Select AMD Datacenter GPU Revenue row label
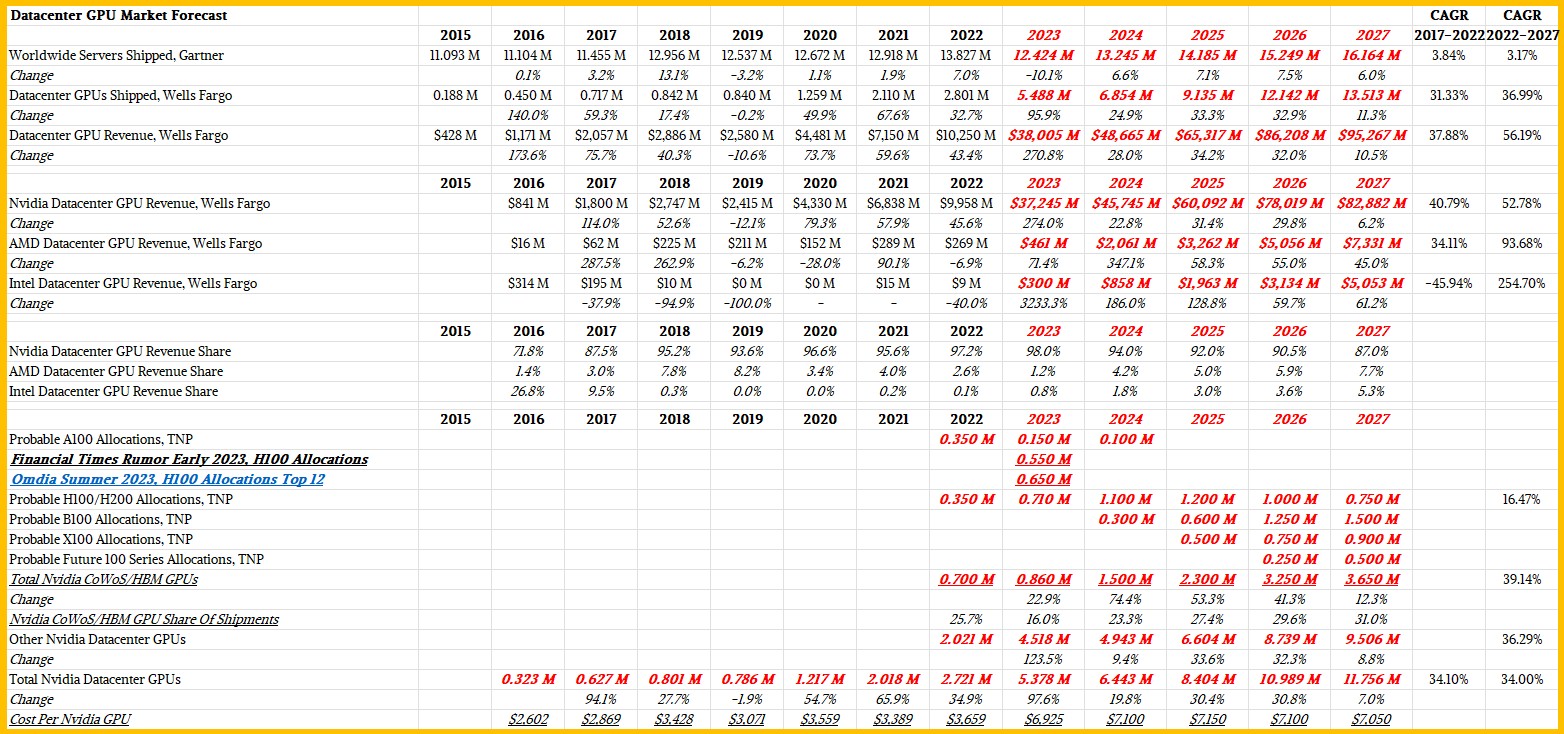1564x734 pixels. click(x=136, y=243)
